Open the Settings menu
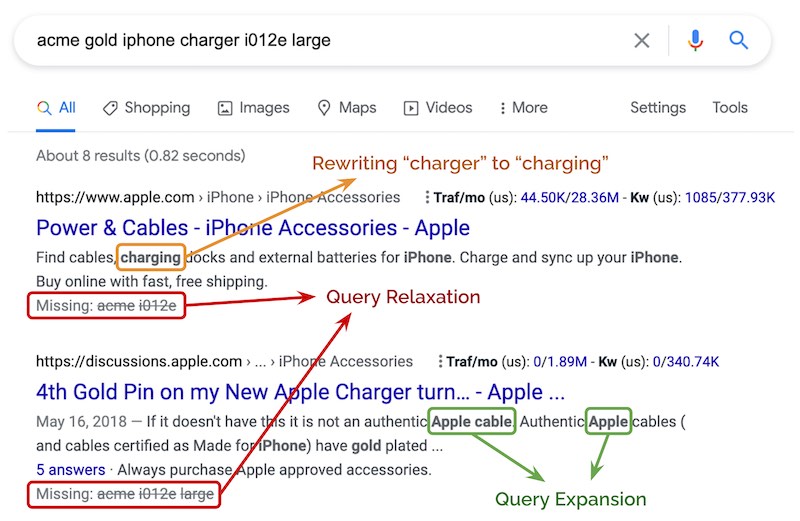Image resolution: width=800 pixels, height=521 pixels. point(658,108)
